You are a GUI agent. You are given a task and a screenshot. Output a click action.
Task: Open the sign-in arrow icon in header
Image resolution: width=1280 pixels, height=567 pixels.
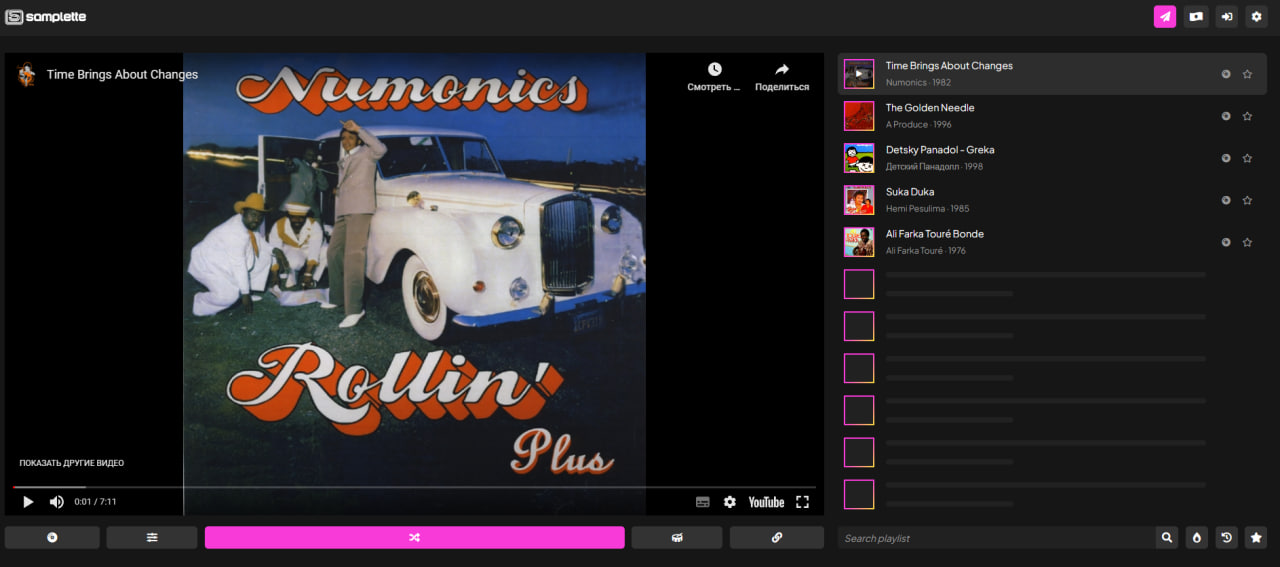point(1226,17)
